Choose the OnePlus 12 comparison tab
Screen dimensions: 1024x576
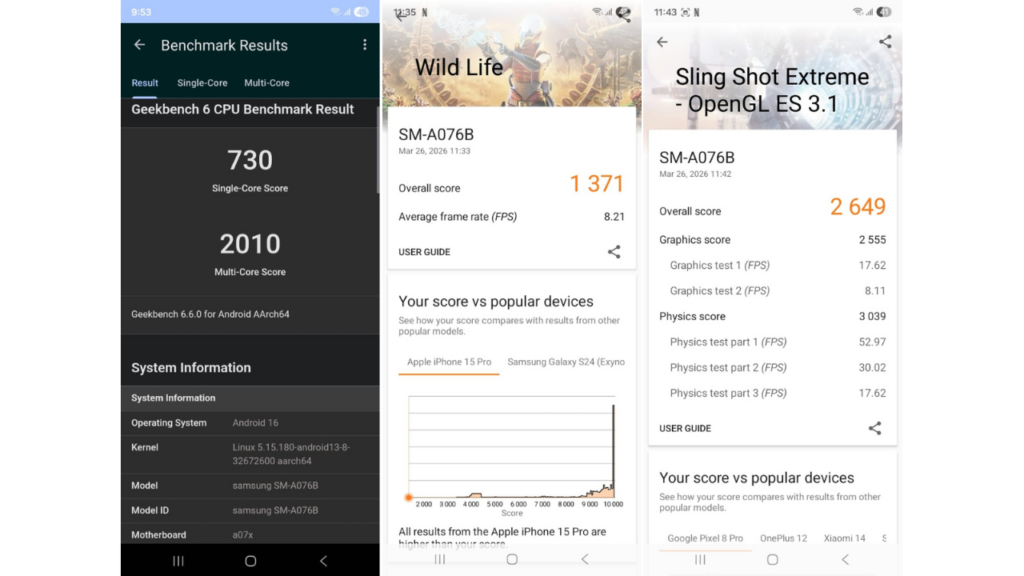(783, 538)
